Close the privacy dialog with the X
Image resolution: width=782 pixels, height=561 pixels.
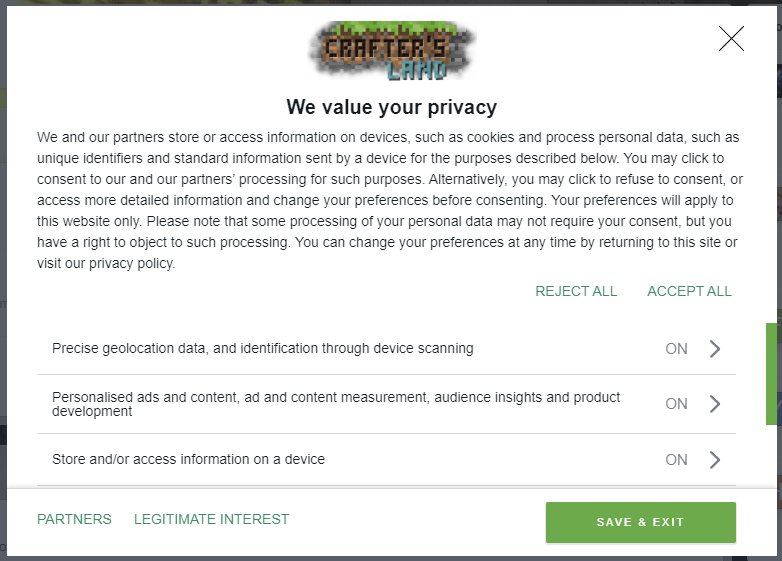pos(731,39)
